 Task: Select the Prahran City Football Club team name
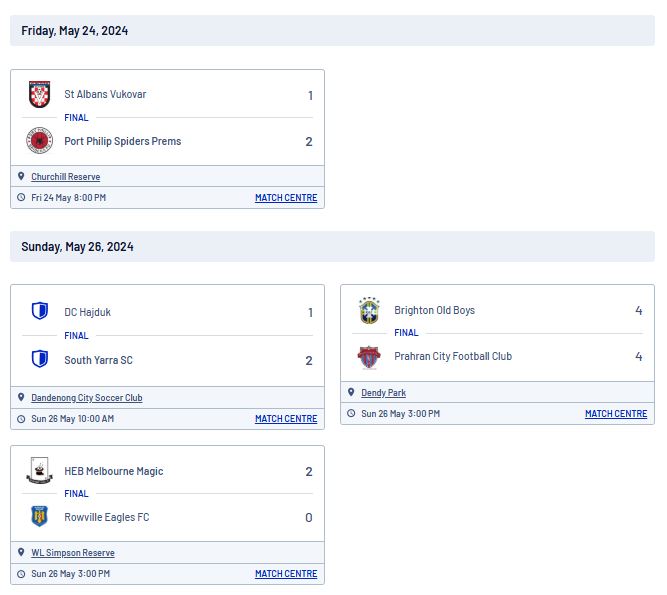tap(453, 356)
